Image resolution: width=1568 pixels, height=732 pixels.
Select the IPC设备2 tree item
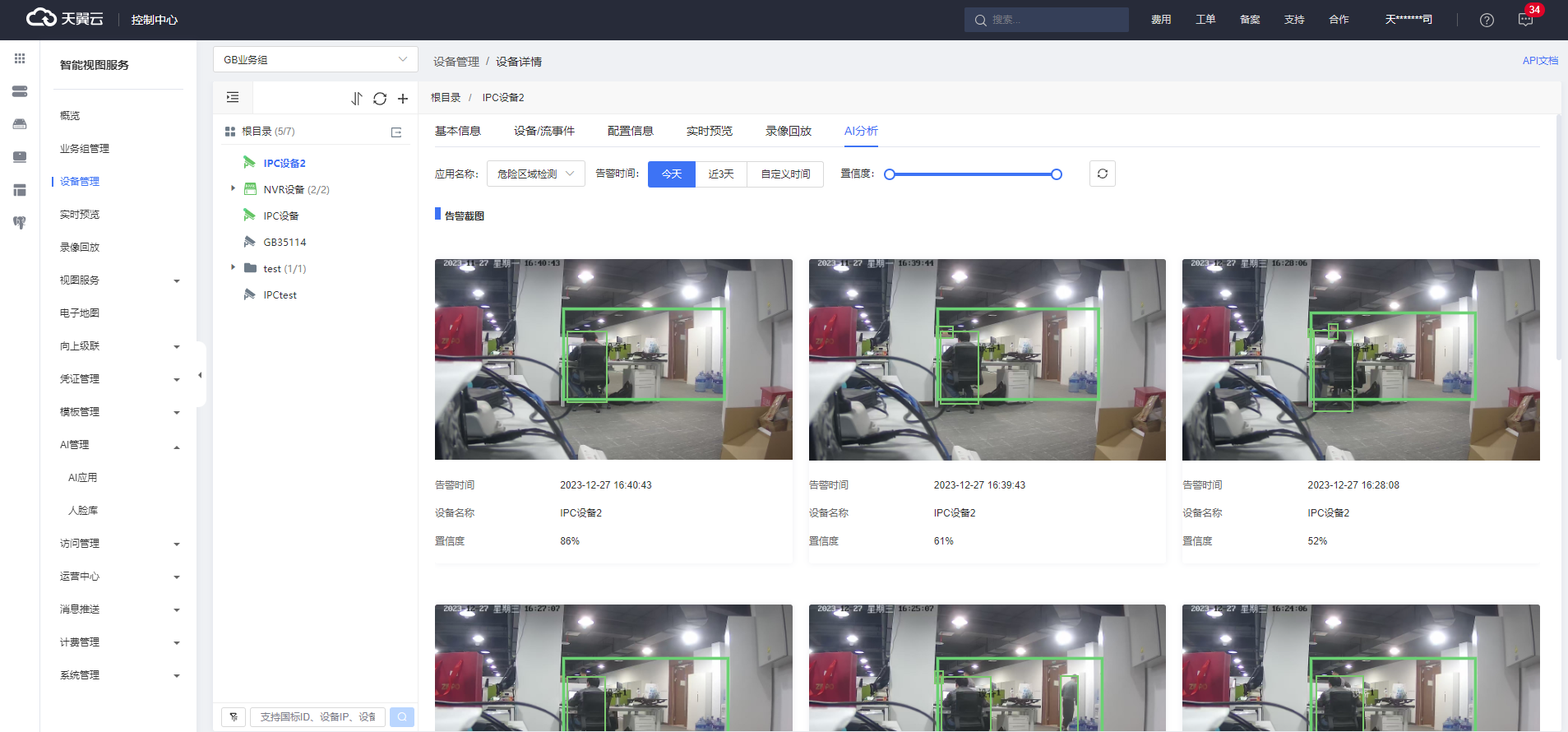284,163
